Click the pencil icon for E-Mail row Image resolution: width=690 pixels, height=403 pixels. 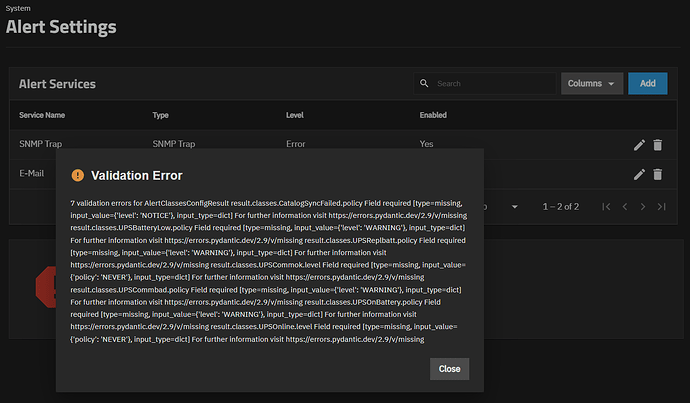point(640,174)
